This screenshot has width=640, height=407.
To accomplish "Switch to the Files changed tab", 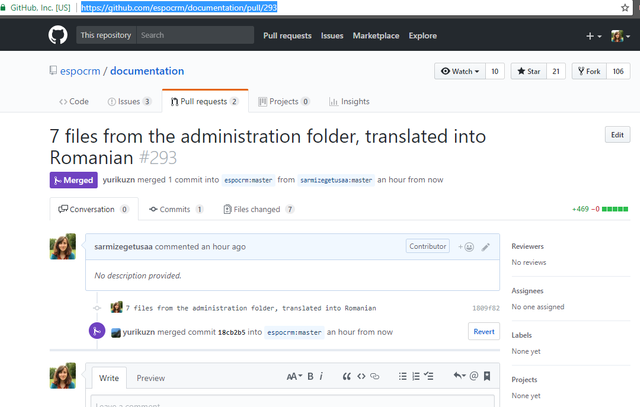I will click(x=259, y=209).
